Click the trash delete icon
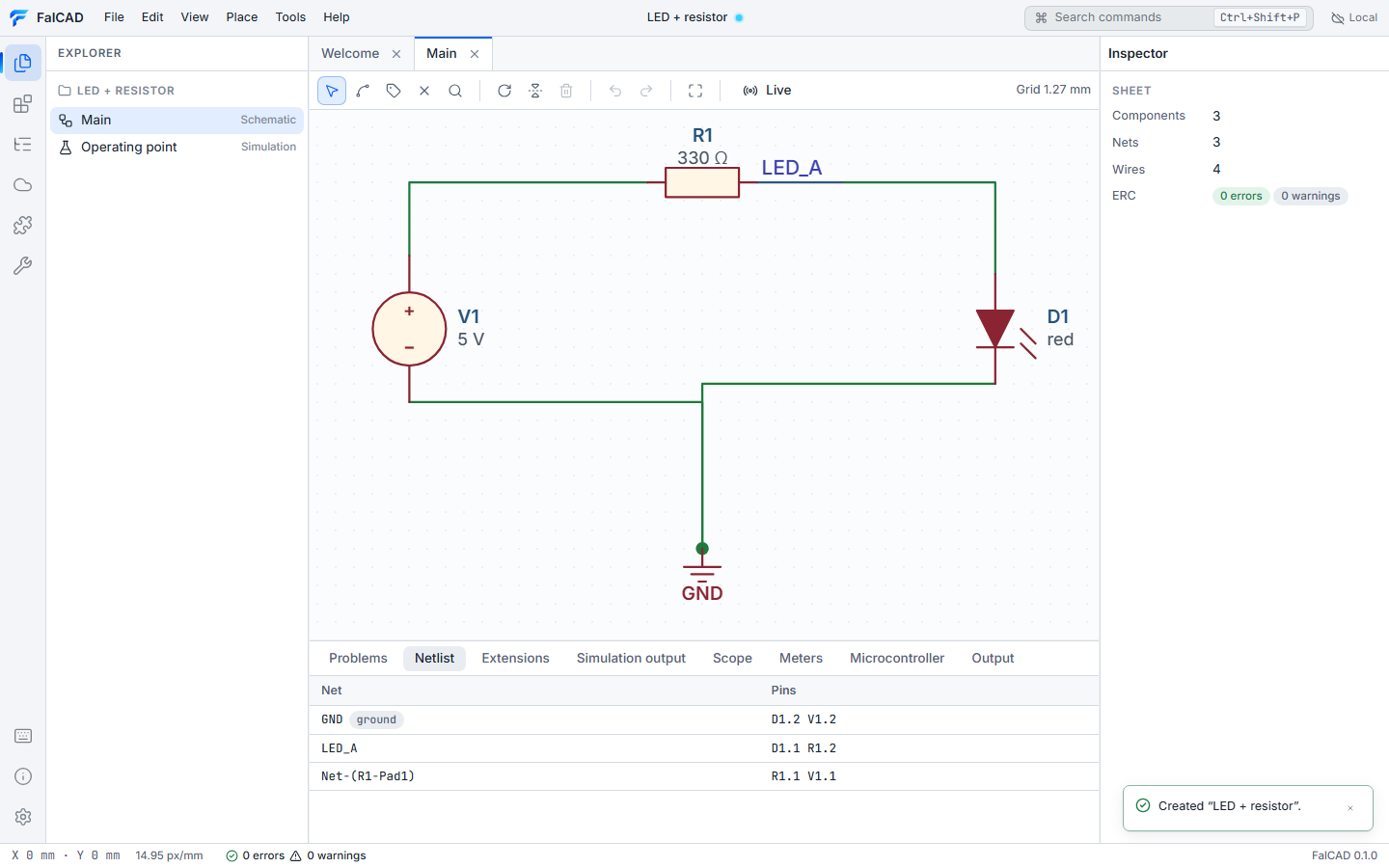 [566, 91]
